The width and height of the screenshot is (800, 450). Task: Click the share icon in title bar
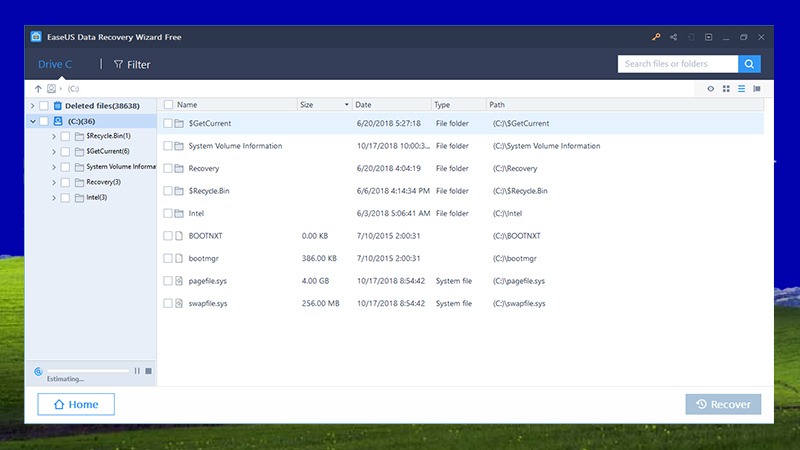pyautogui.click(x=673, y=37)
